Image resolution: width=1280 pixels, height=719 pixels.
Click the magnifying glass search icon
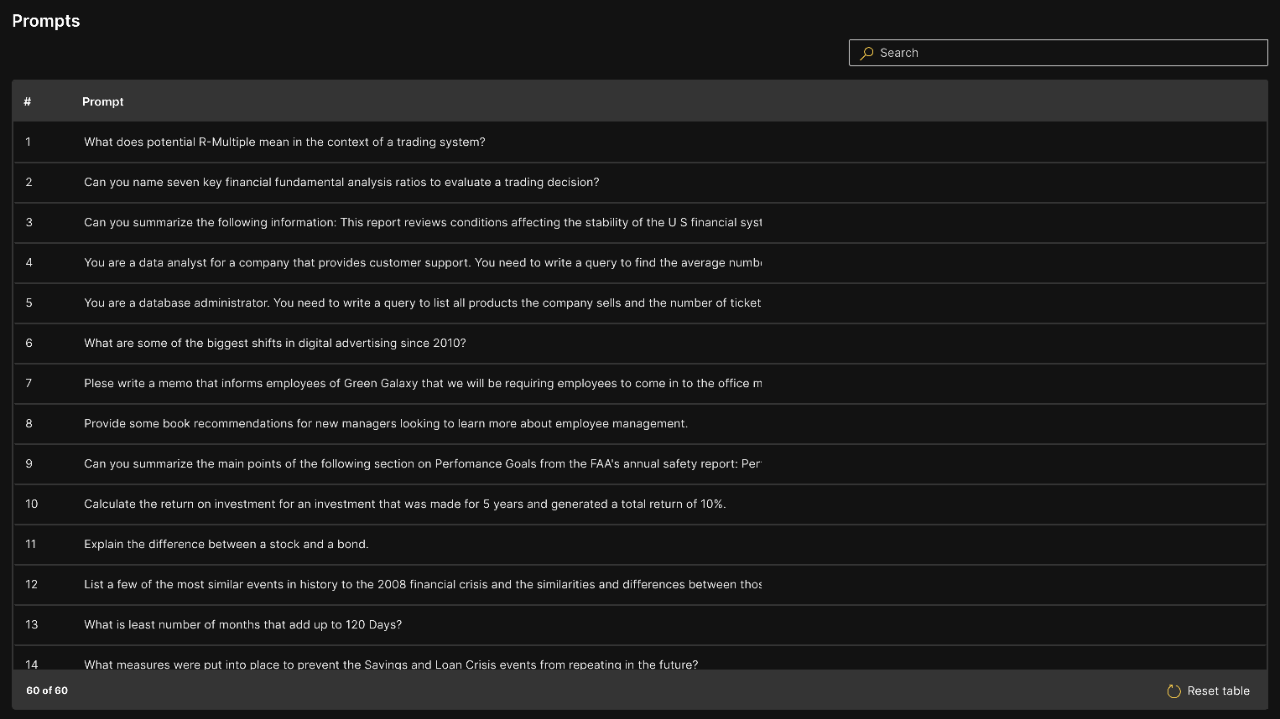tap(867, 53)
